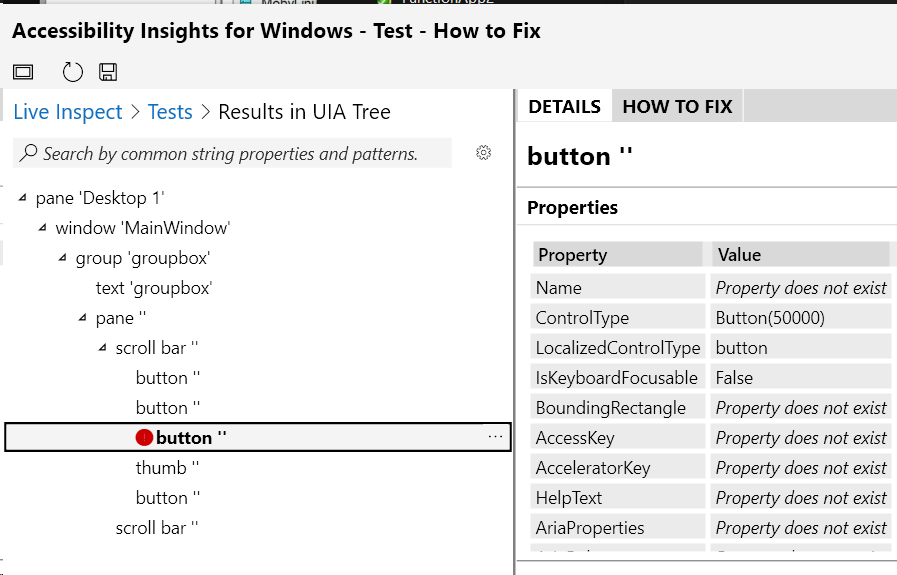Click the red error icon on selected button
897x575 pixels.
tap(144, 438)
